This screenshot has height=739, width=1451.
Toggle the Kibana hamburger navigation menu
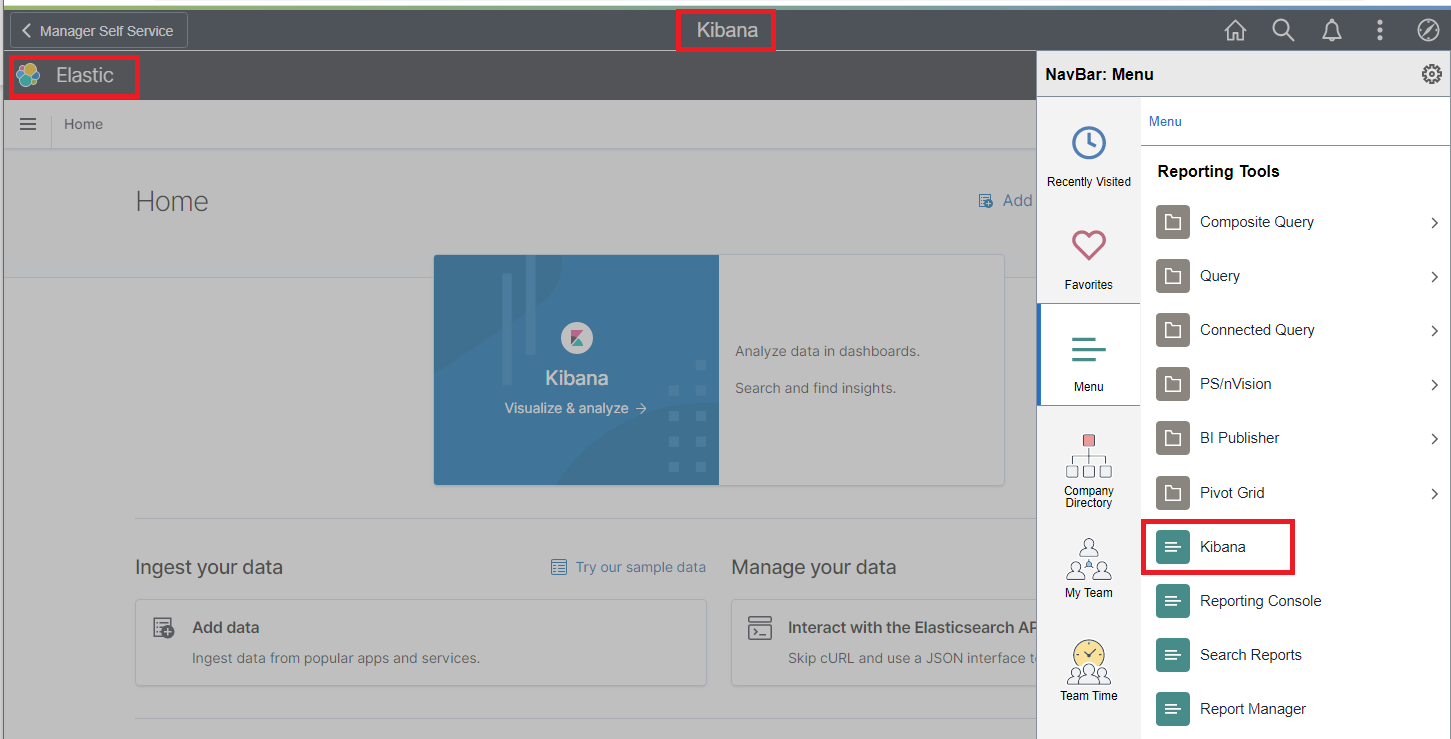point(28,124)
